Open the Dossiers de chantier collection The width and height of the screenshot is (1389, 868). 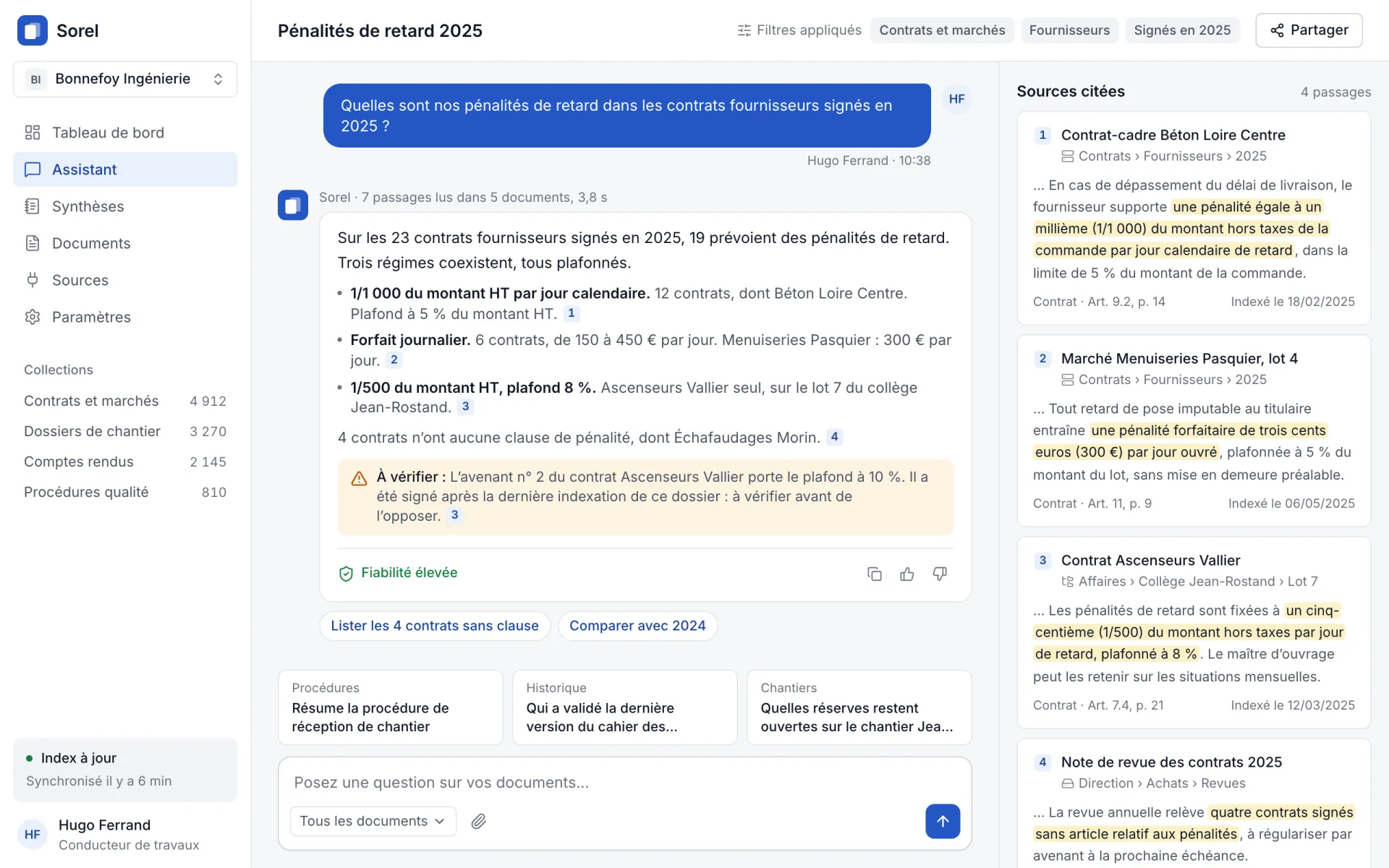click(125, 431)
